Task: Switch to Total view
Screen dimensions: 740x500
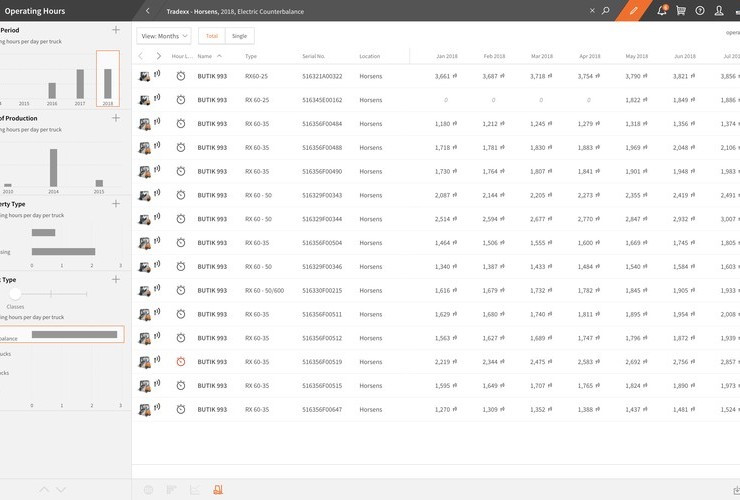Action: tap(212, 36)
